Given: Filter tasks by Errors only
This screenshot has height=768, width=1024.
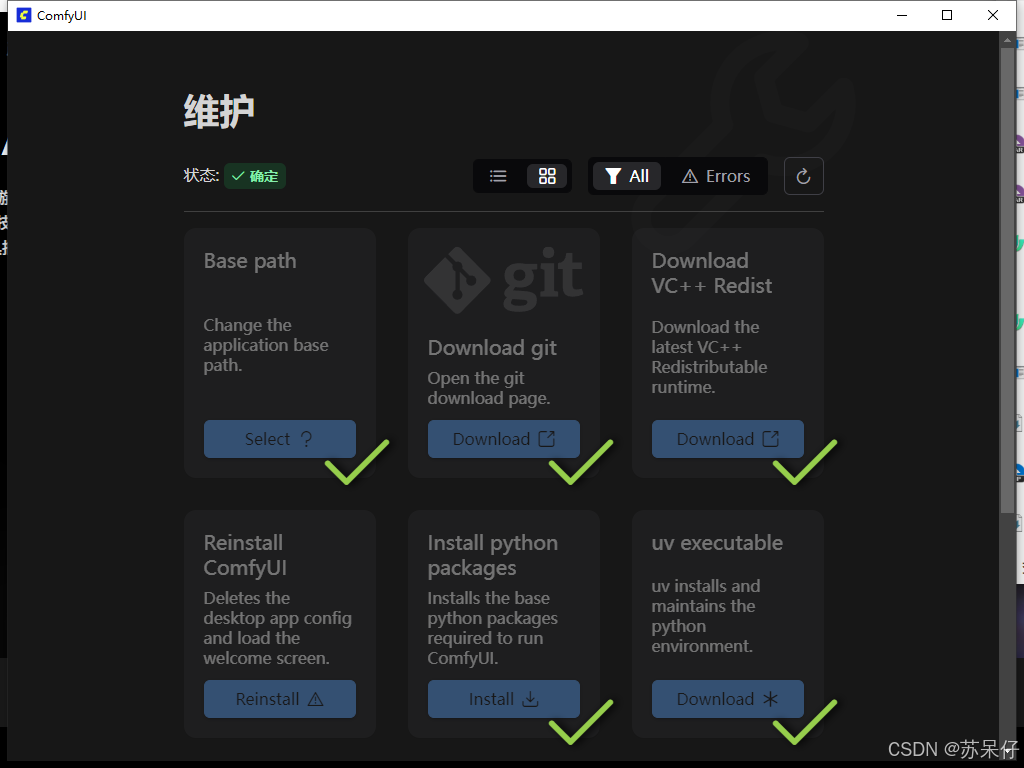Looking at the screenshot, I should click(x=716, y=176).
